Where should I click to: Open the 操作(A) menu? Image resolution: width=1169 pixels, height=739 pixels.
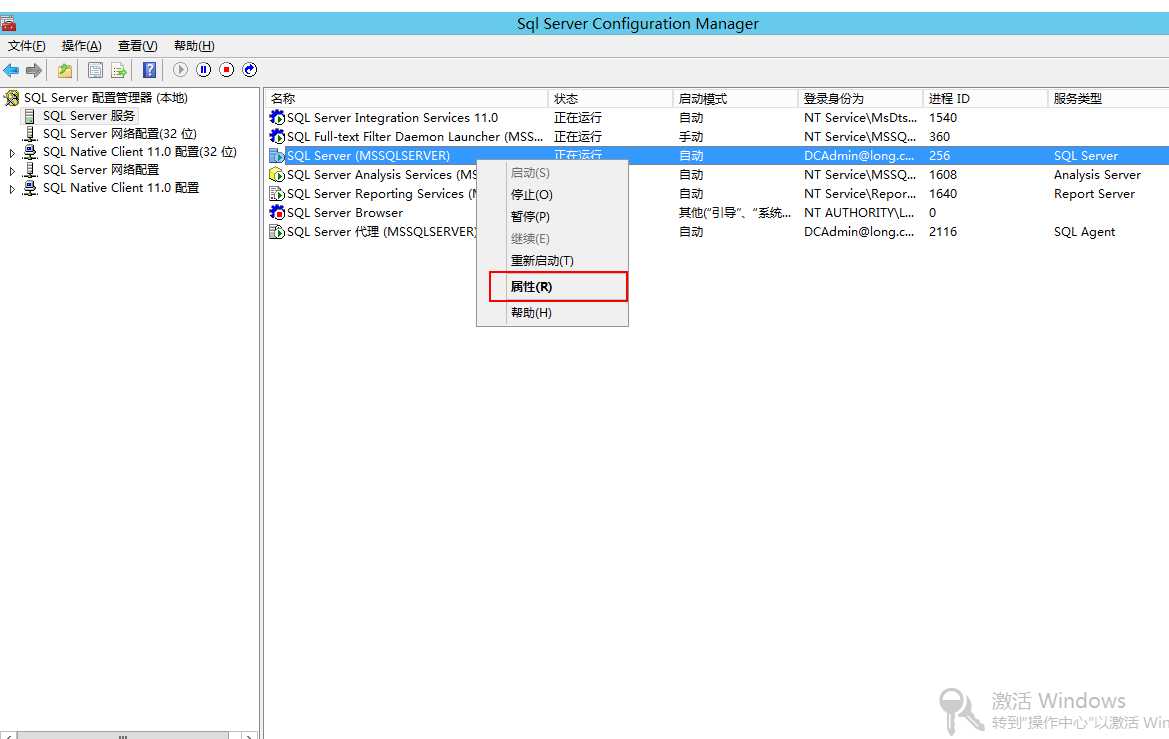(x=81, y=46)
